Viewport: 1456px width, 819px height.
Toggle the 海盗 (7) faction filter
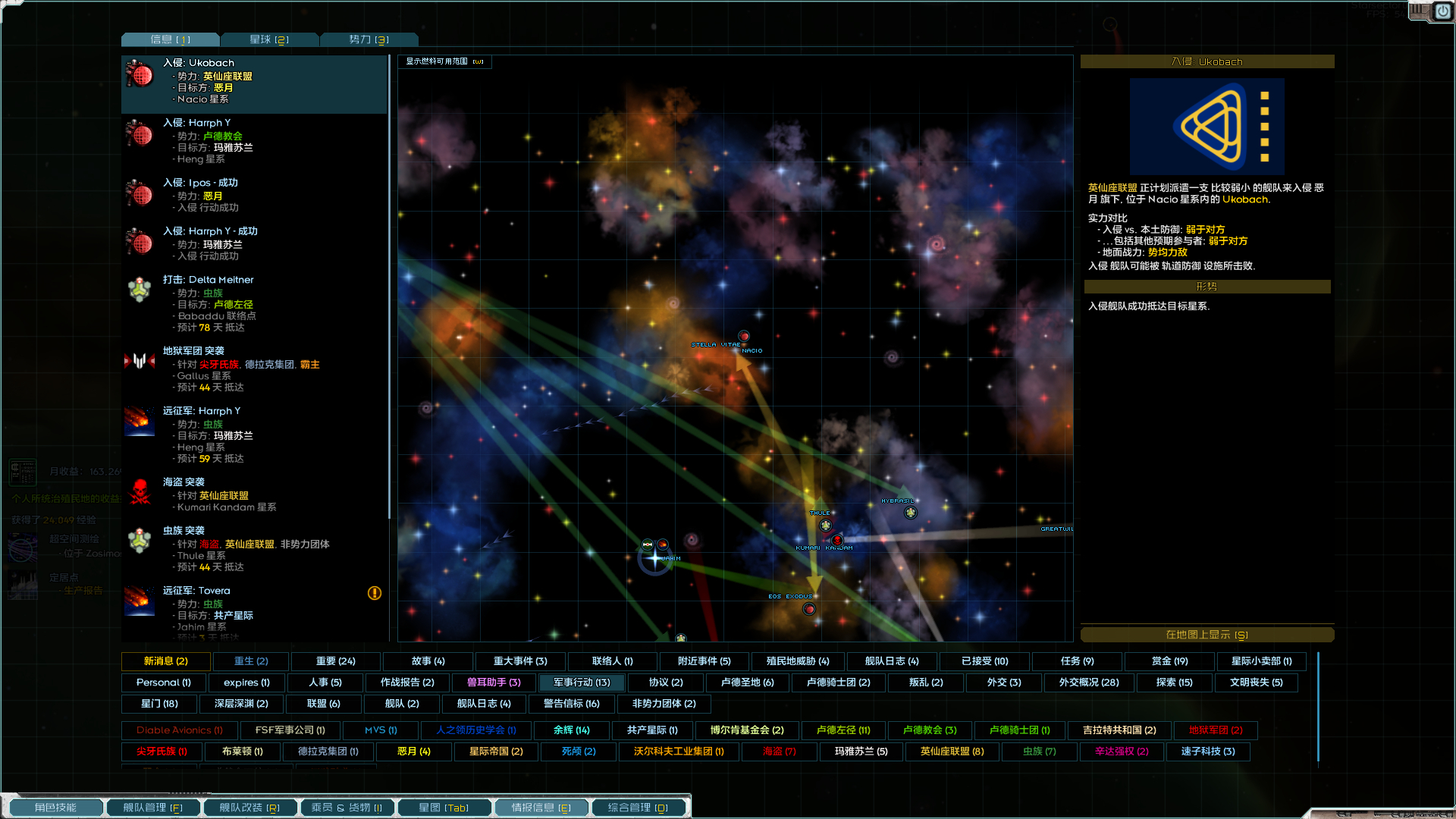(x=780, y=752)
